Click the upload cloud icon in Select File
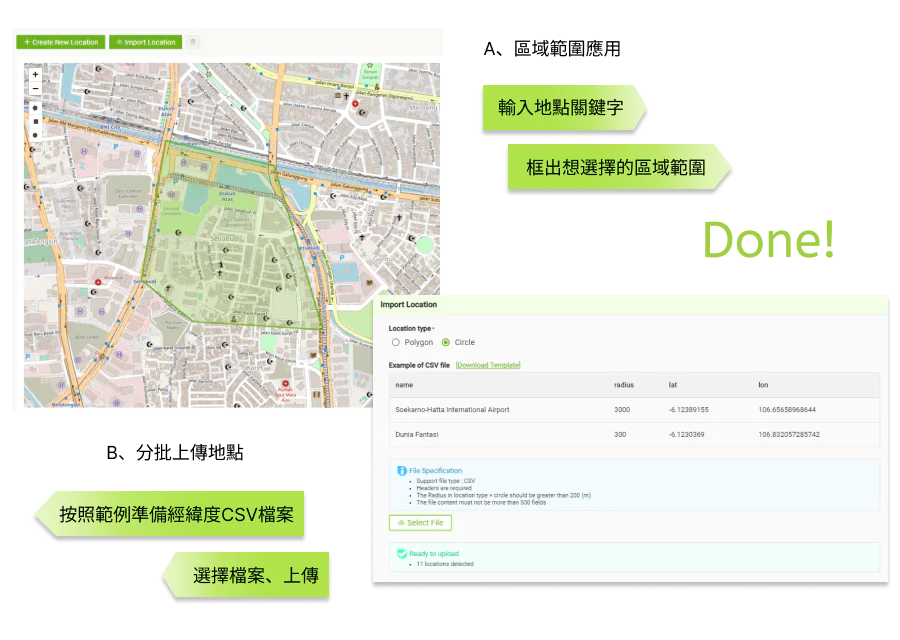 401,523
